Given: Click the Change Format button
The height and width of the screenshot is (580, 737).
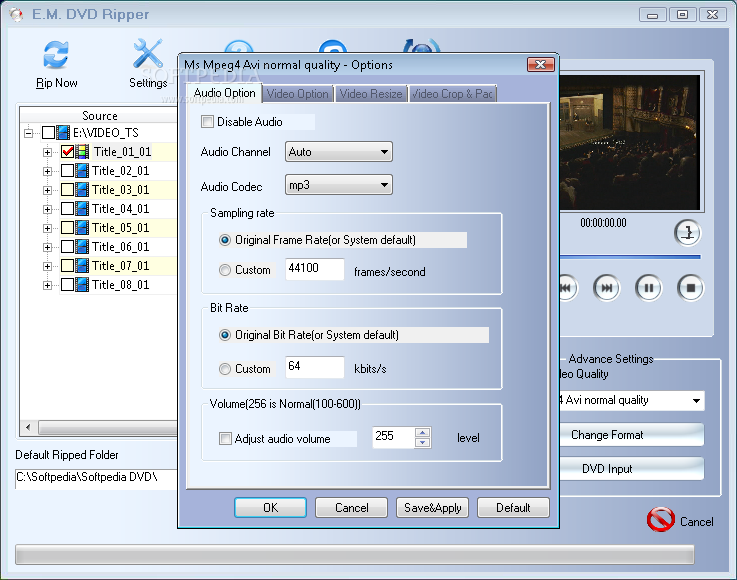Looking at the screenshot, I should click(632, 435).
